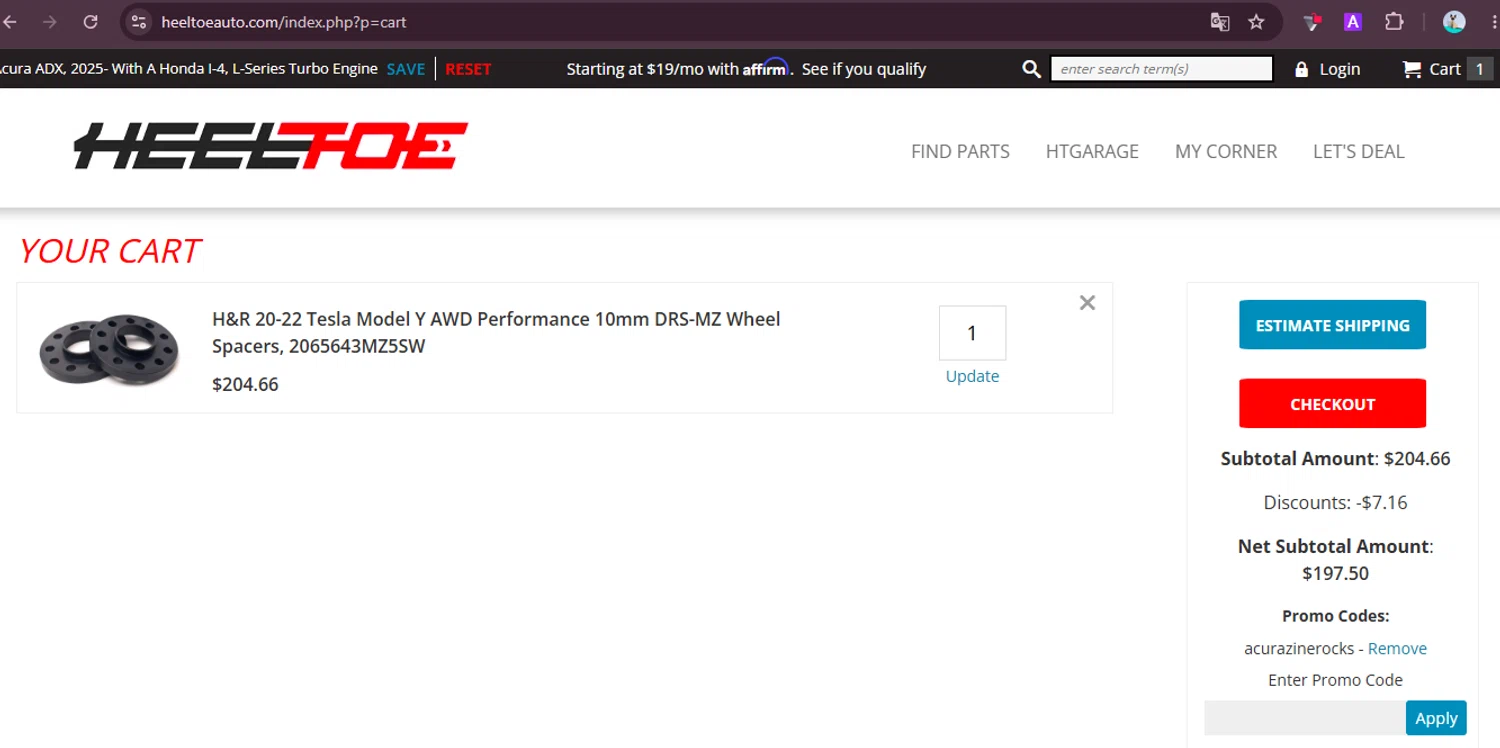This screenshot has height=748, width=1500.
Task: Click the Subtotal Amount $204.66 line
Action: (1335, 459)
